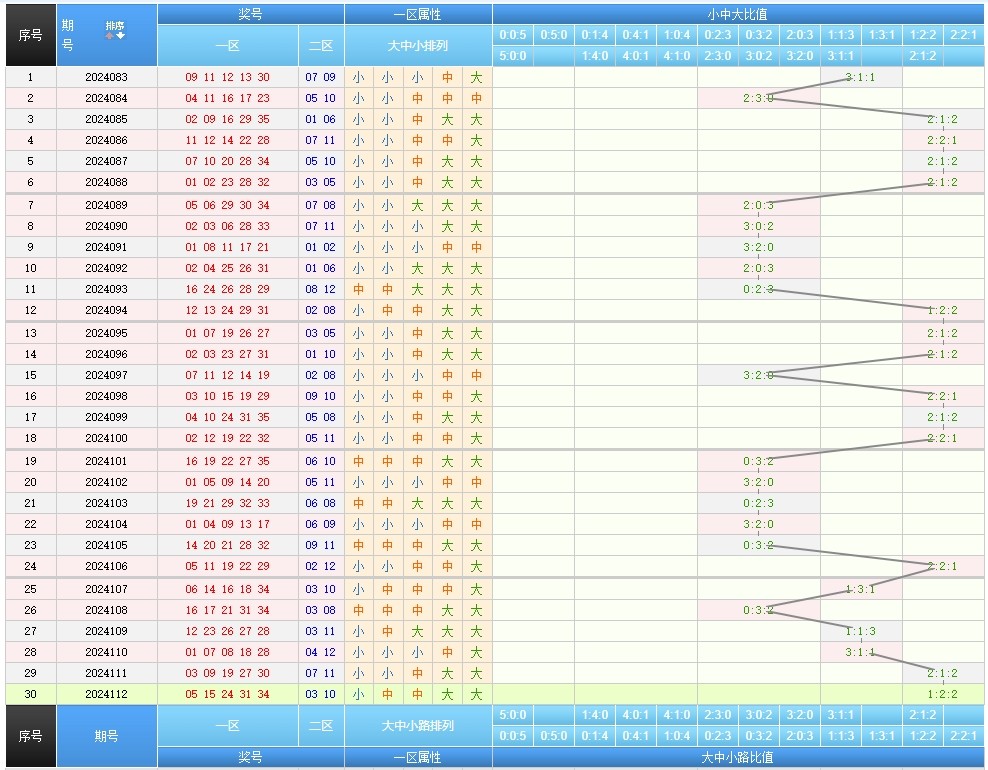Select issue number 2024103

coord(106,503)
